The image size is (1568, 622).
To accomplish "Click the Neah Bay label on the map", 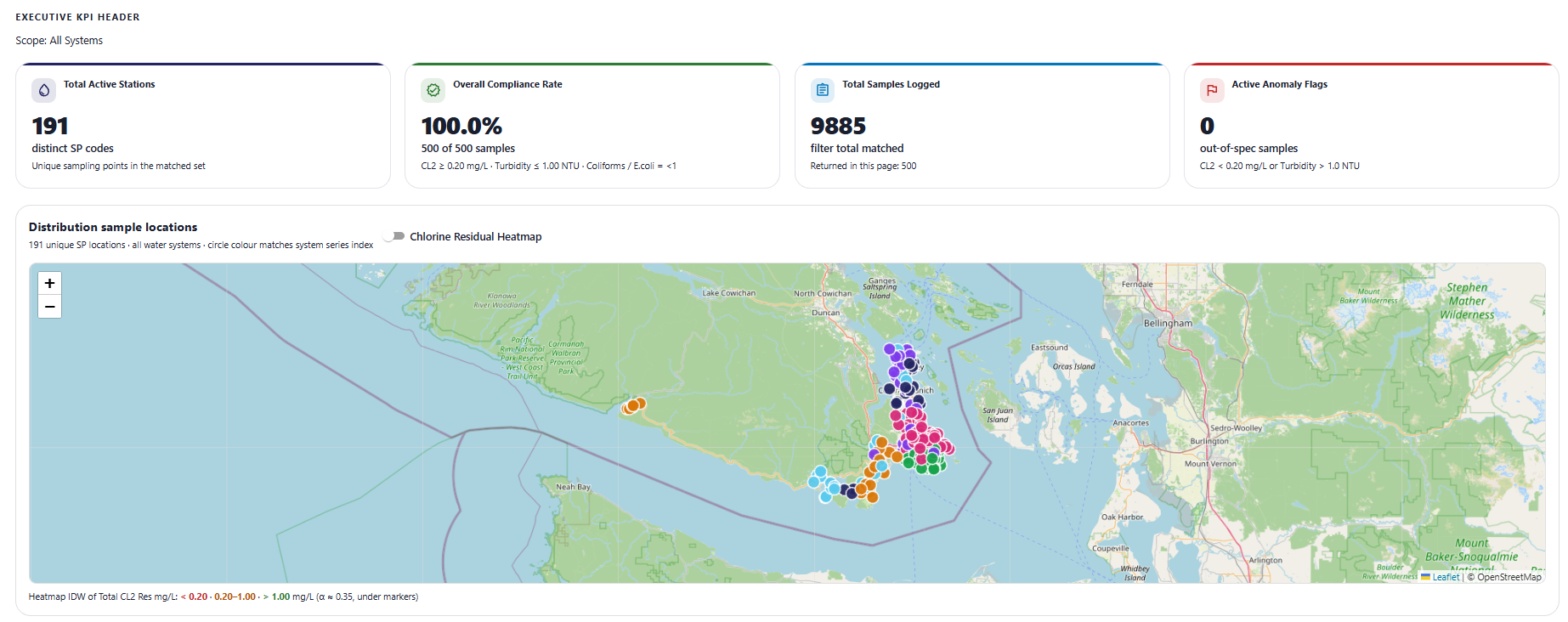I will (x=573, y=487).
